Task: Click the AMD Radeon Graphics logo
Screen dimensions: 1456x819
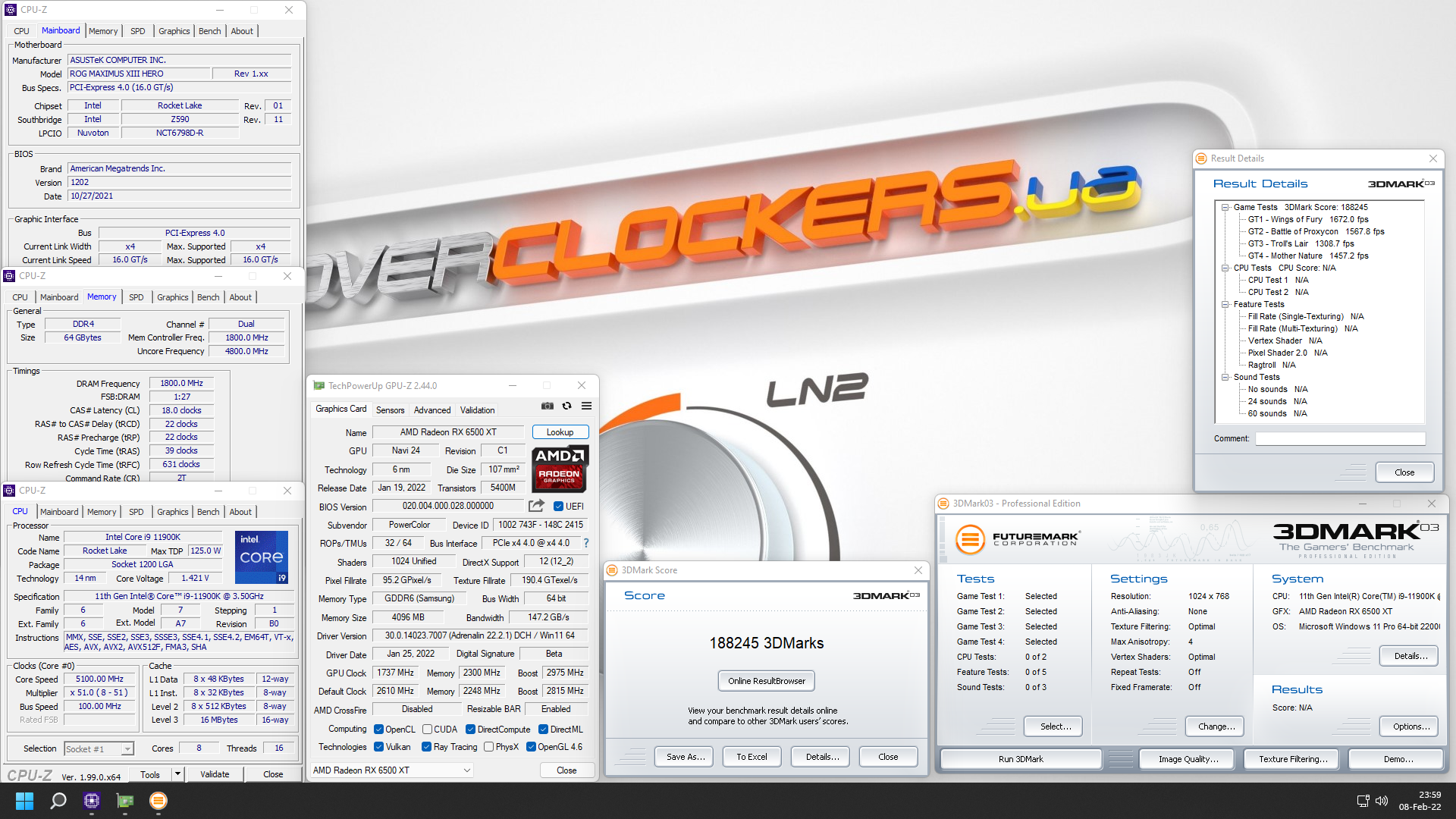Action: click(560, 469)
